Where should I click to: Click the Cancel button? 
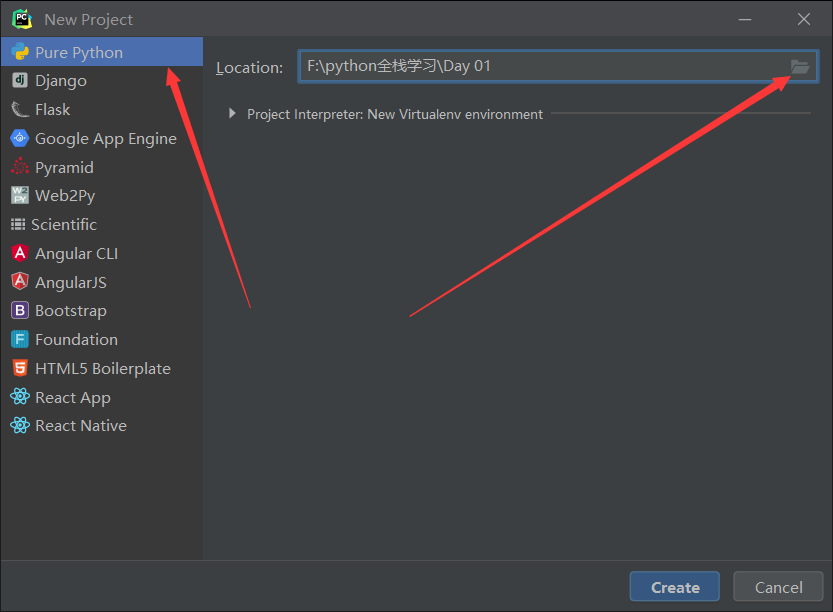point(778,586)
